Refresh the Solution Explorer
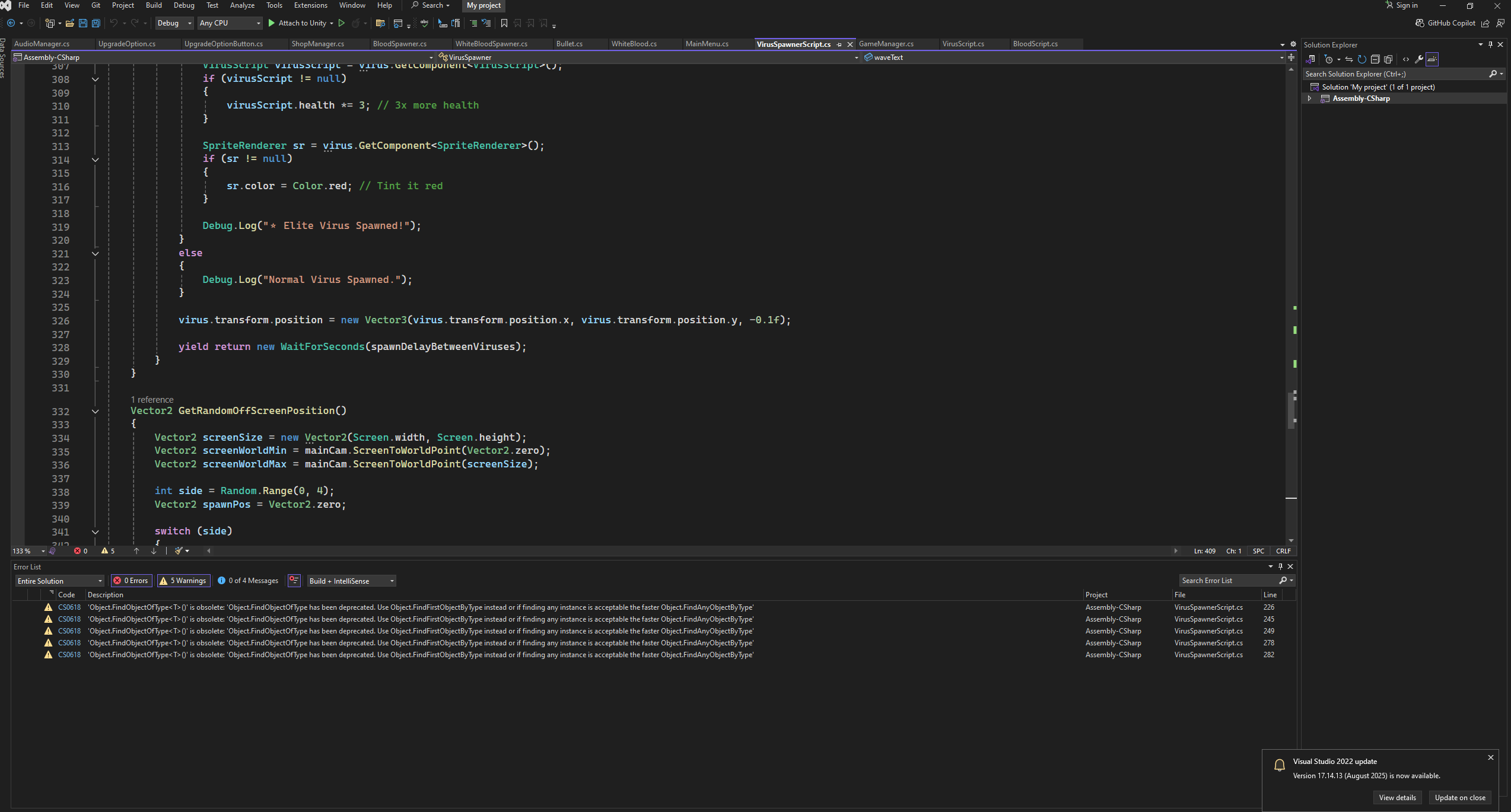This screenshot has width=1511, height=812. [x=1362, y=59]
